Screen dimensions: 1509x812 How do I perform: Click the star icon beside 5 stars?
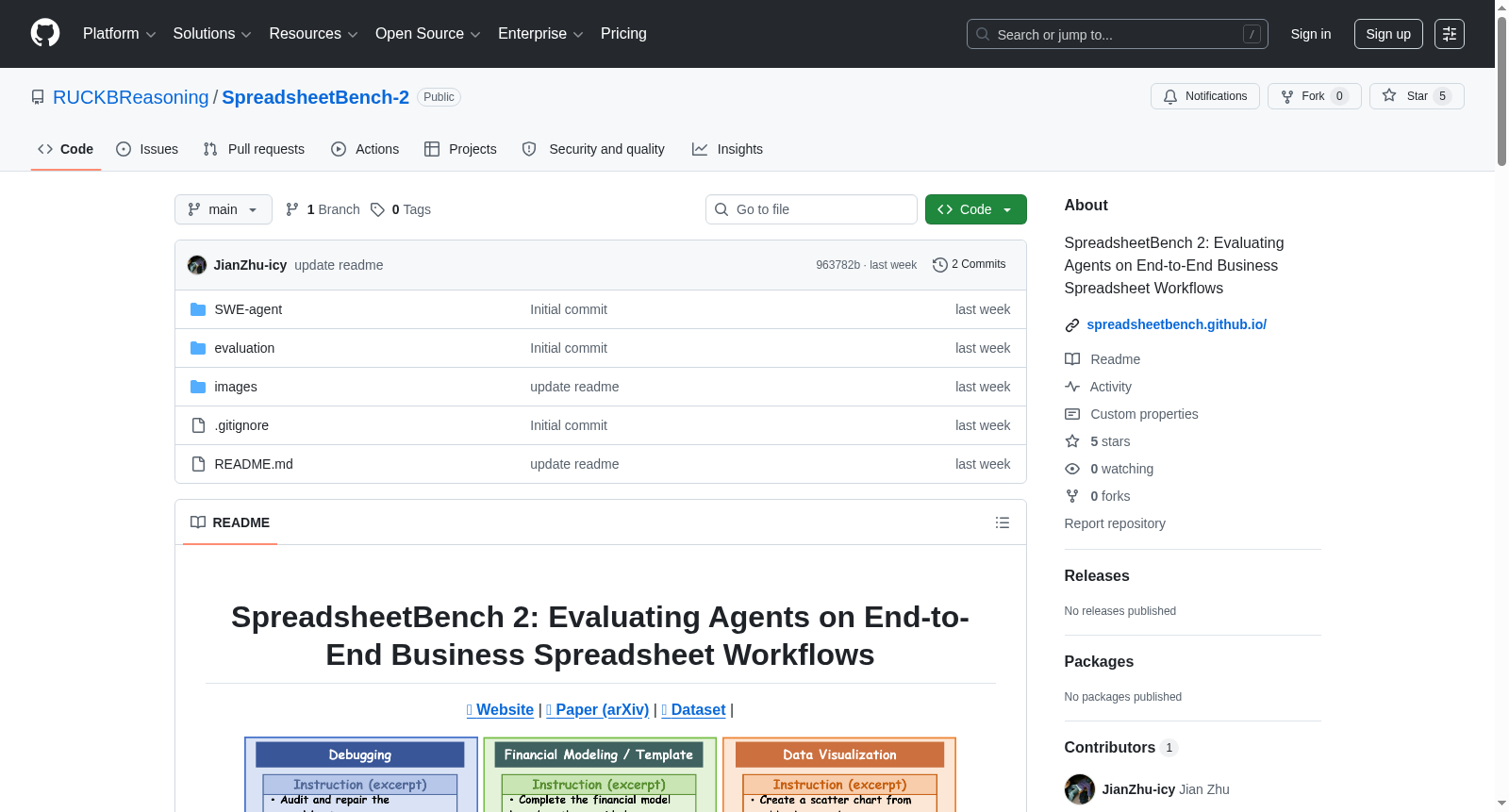point(1072,441)
